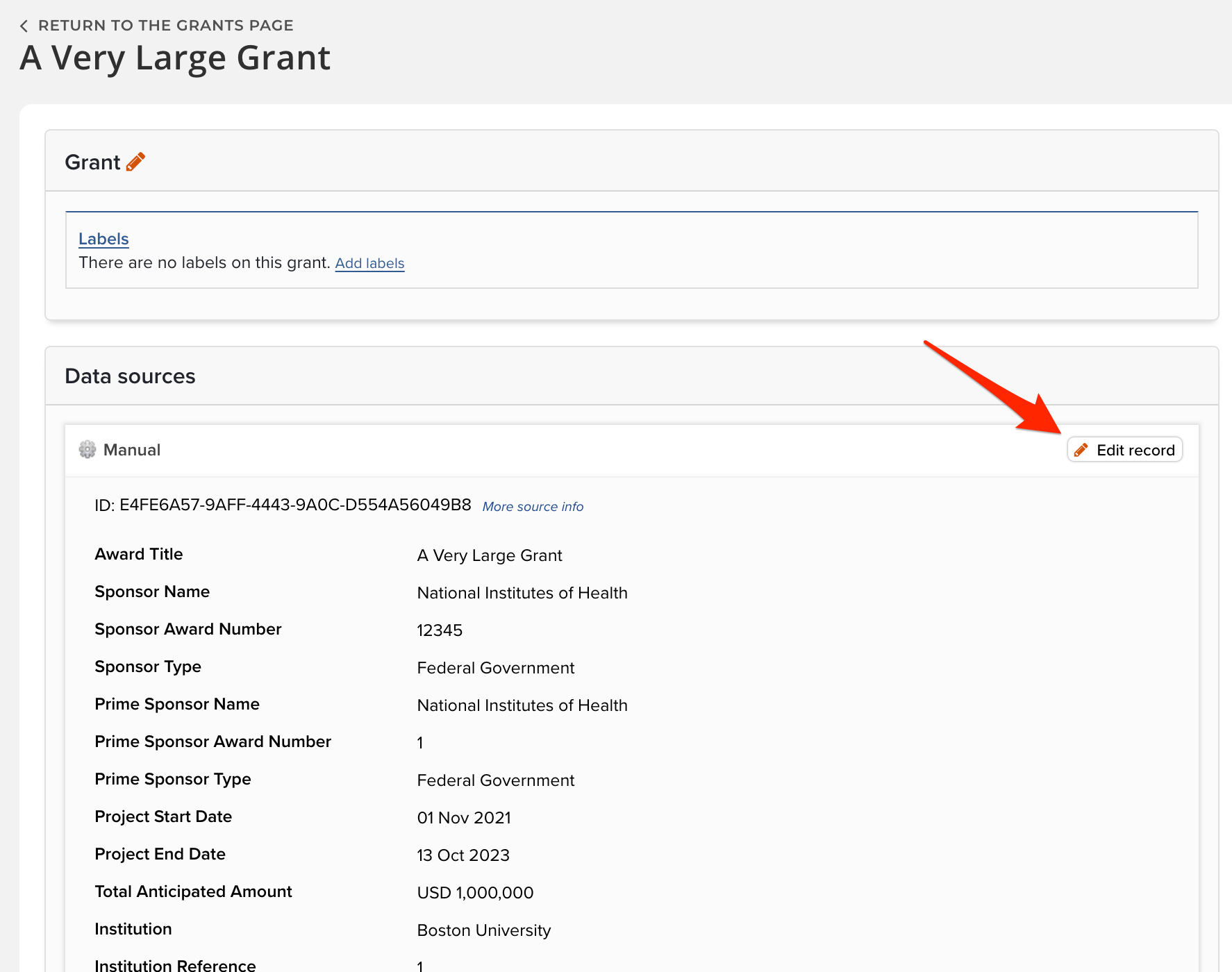Return to the Grants page link
The image size is (1232, 972).
pos(165,26)
